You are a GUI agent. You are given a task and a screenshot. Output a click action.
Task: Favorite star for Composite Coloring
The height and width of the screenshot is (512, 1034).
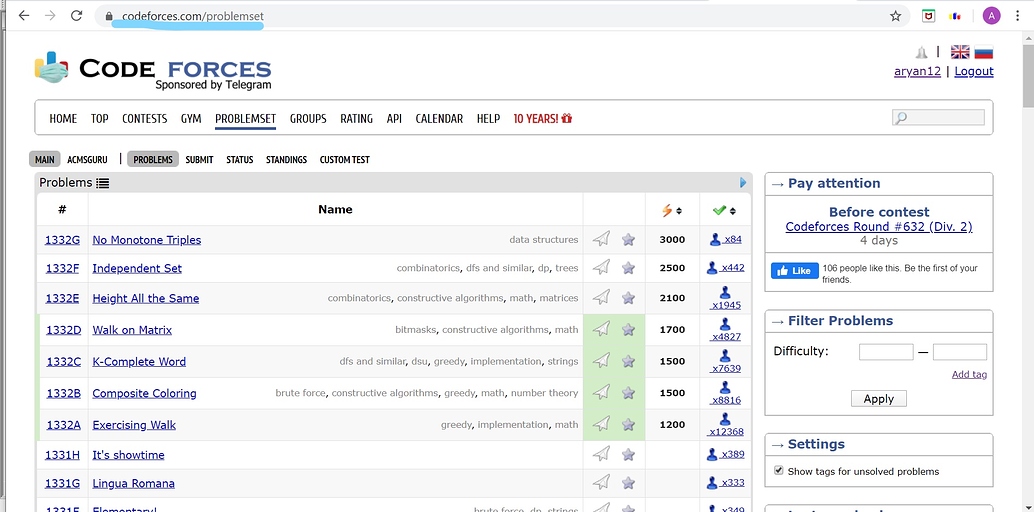pos(628,393)
